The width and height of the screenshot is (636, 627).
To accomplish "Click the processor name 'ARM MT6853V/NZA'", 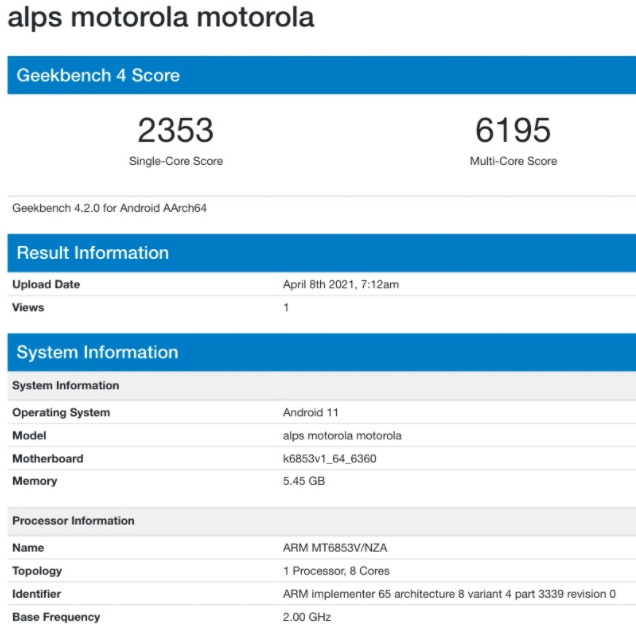I will pyautogui.click(x=335, y=548).
